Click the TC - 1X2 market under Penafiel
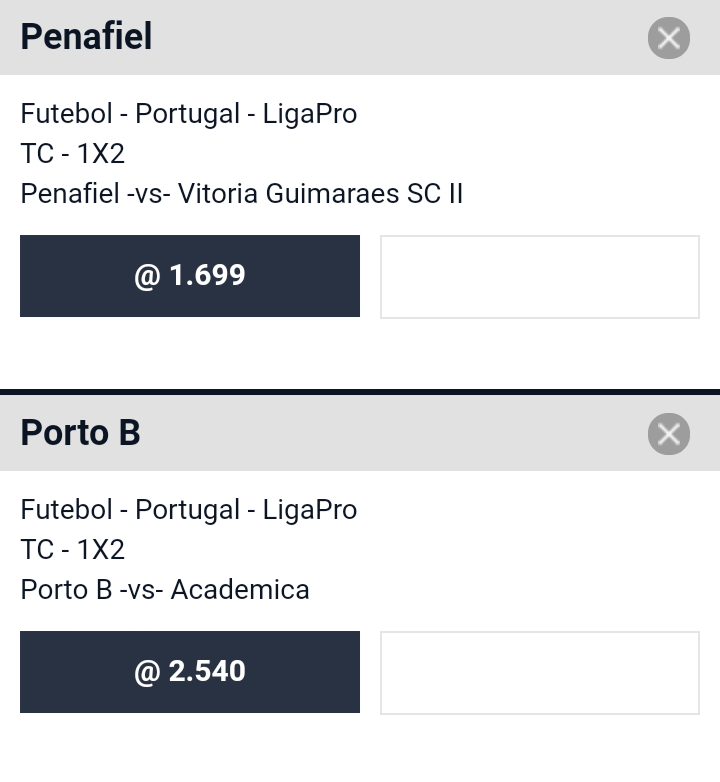The width and height of the screenshot is (720, 782). point(72,154)
